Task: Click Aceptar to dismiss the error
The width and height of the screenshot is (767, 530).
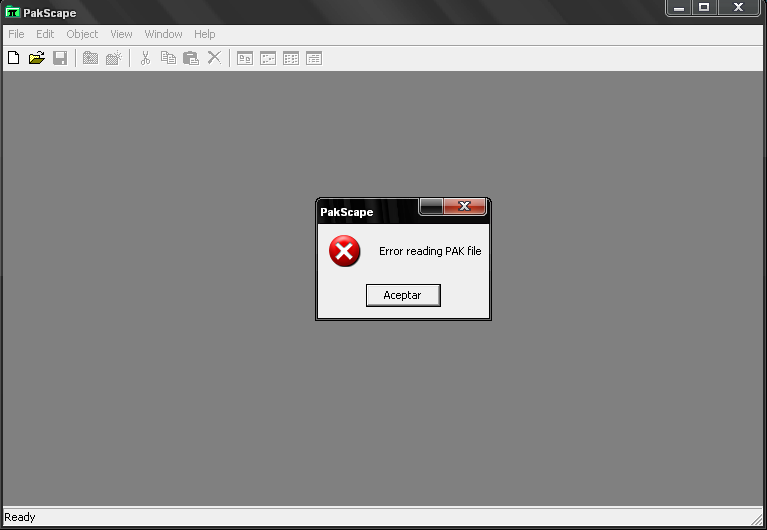Action: click(x=403, y=295)
